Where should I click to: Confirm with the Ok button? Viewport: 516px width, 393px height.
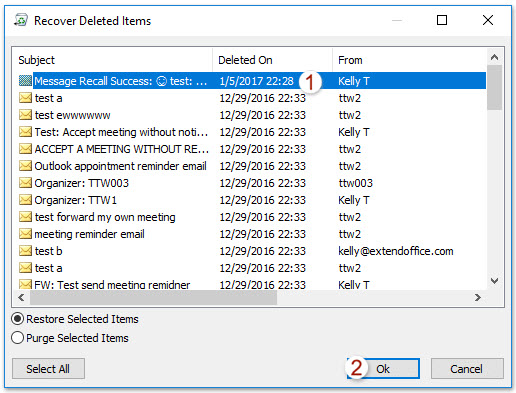pyautogui.click(x=383, y=369)
